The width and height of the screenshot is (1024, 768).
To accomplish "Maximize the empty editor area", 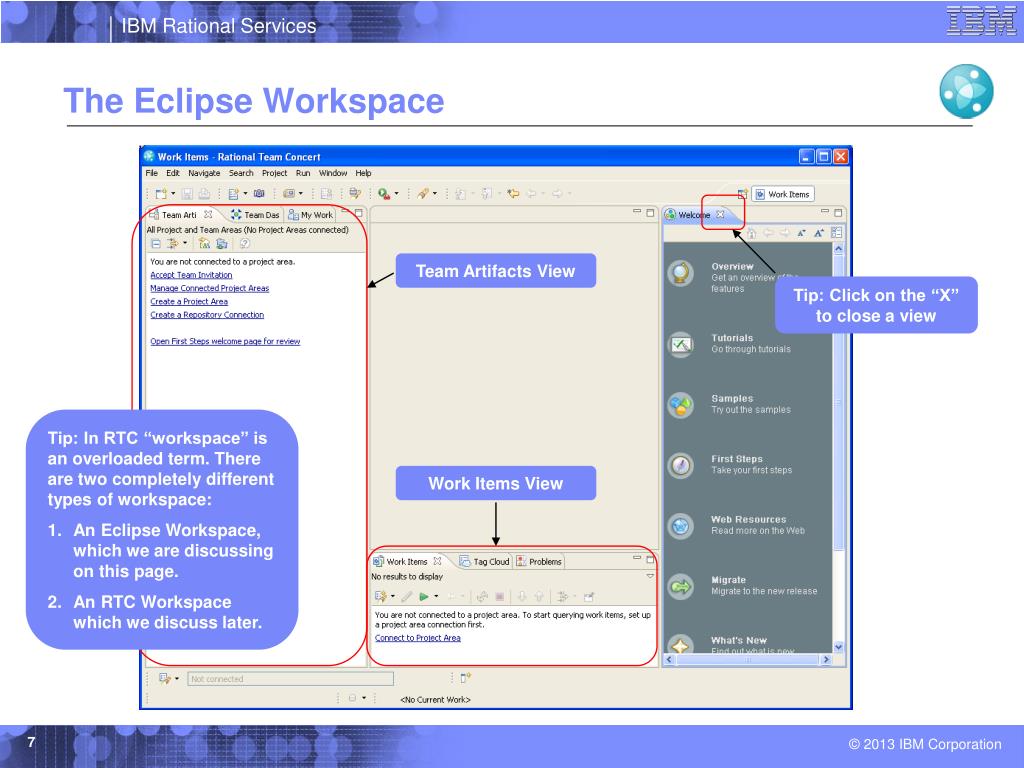I will pos(650,212).
